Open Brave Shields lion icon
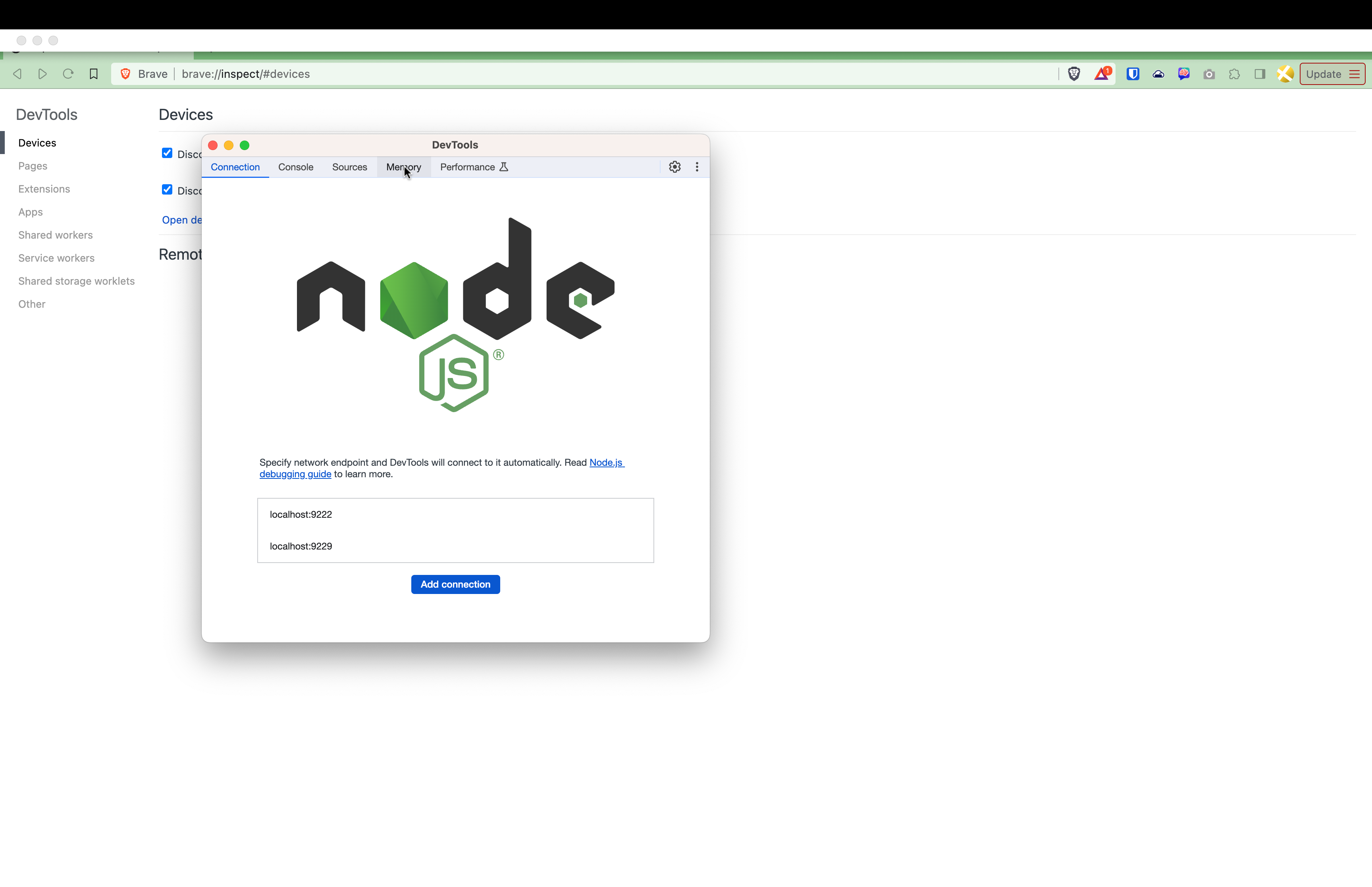The width and height of the screenshot is (1372, 887). point(1074,74)
